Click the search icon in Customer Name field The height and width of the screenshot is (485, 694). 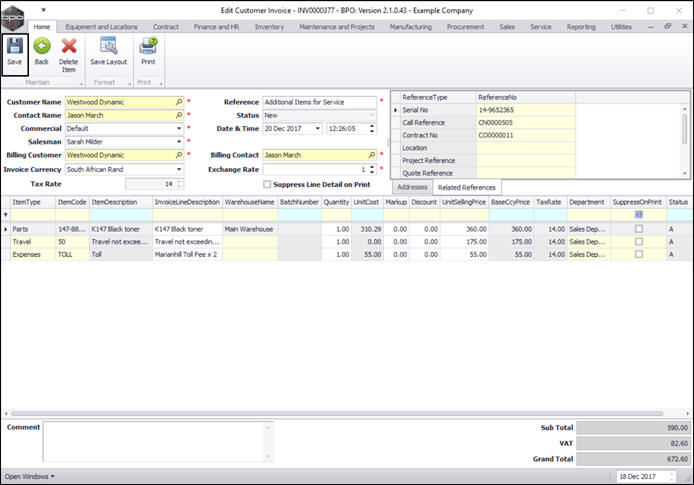[179, 102]
